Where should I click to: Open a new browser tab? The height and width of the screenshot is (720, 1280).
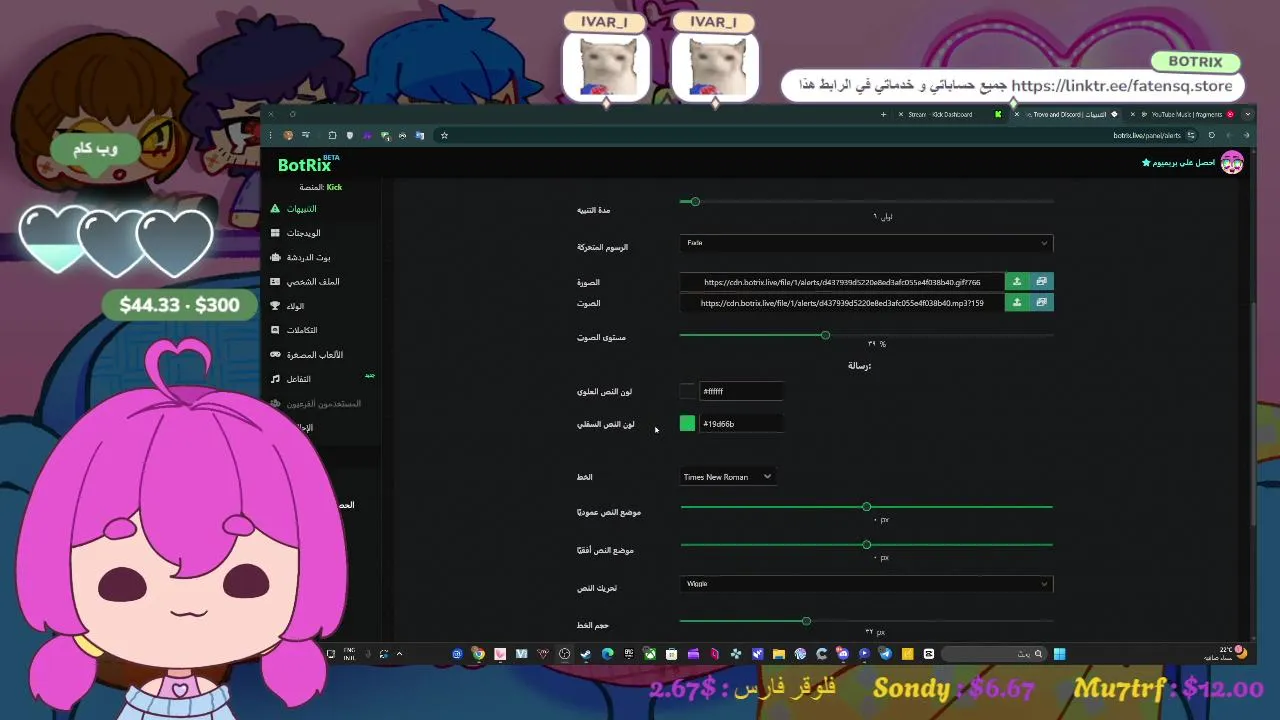tap(883, 114)
